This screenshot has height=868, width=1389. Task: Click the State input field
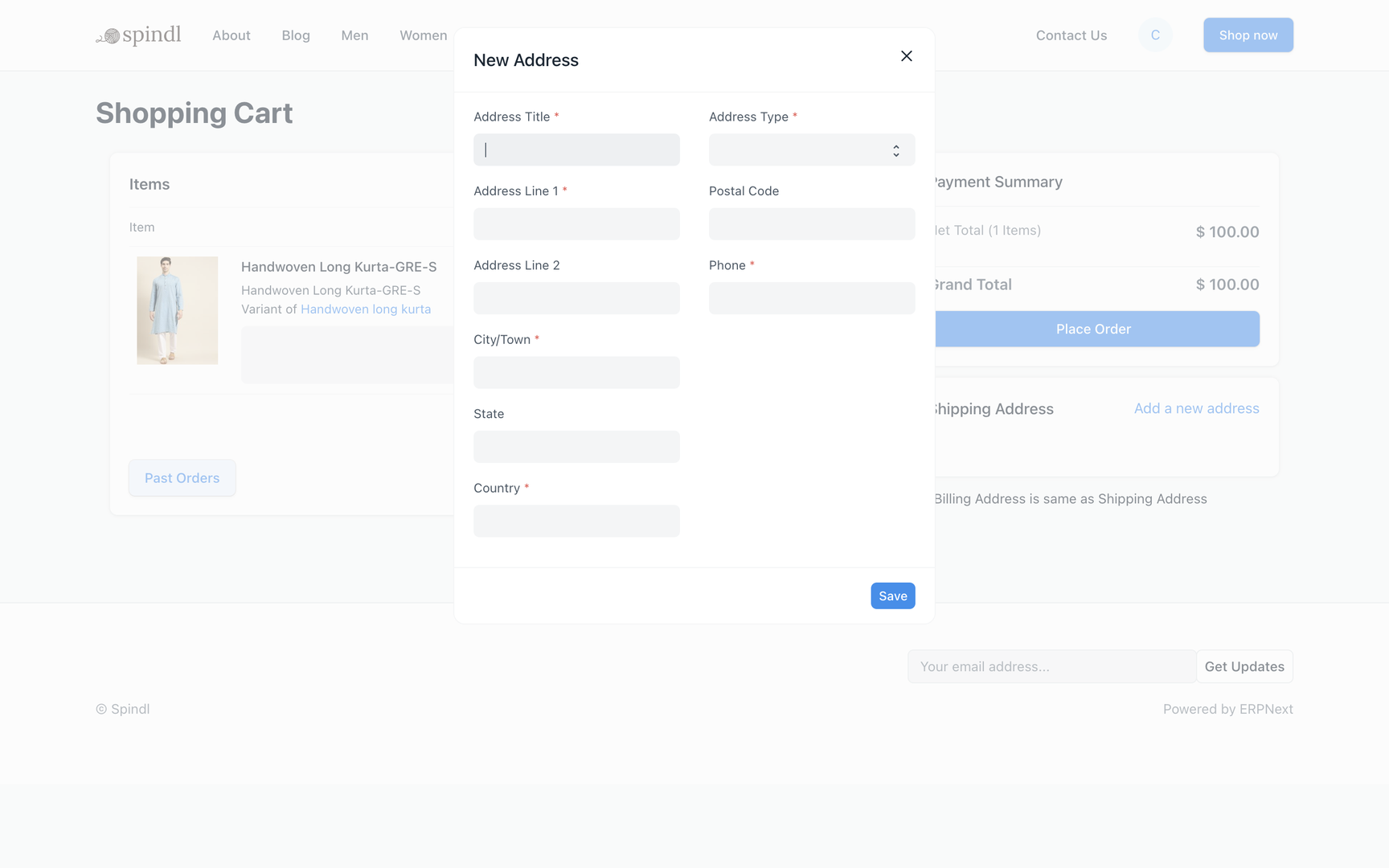(576, 447)
